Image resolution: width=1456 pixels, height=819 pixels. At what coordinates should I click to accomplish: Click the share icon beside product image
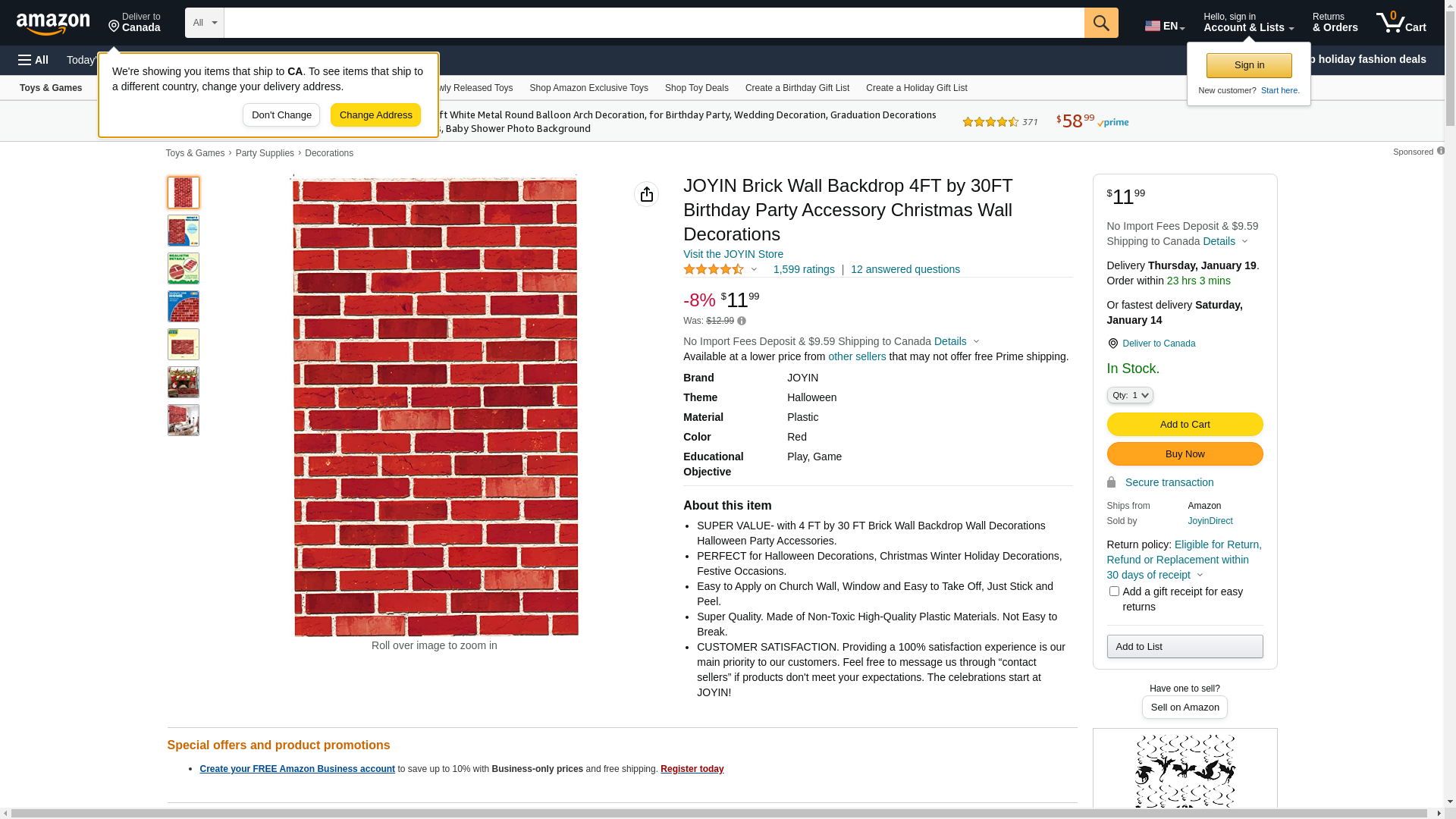646,194
